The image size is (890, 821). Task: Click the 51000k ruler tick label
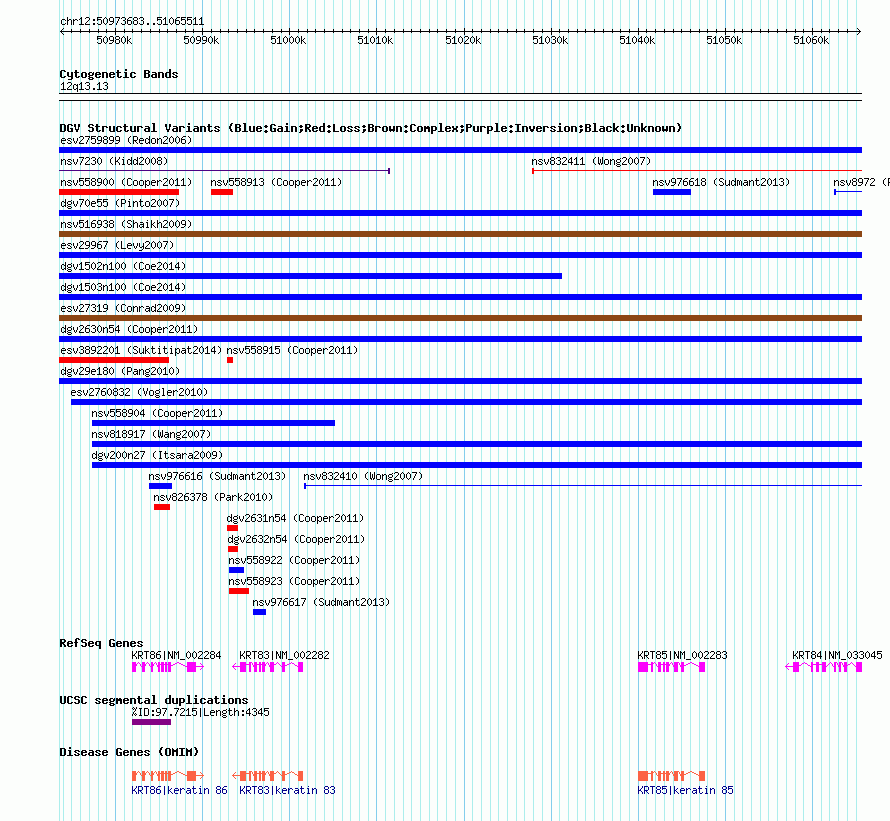(288, 40)
